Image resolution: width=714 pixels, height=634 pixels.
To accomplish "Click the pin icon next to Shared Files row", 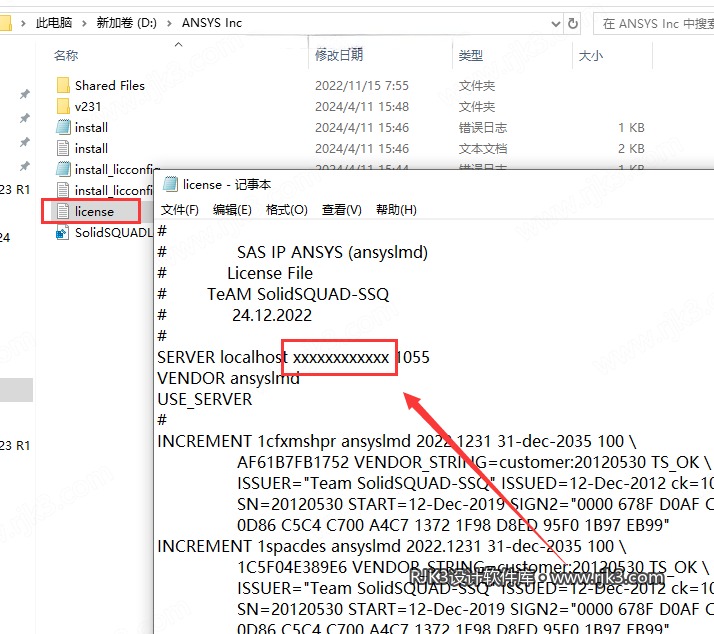I will 25,94.
